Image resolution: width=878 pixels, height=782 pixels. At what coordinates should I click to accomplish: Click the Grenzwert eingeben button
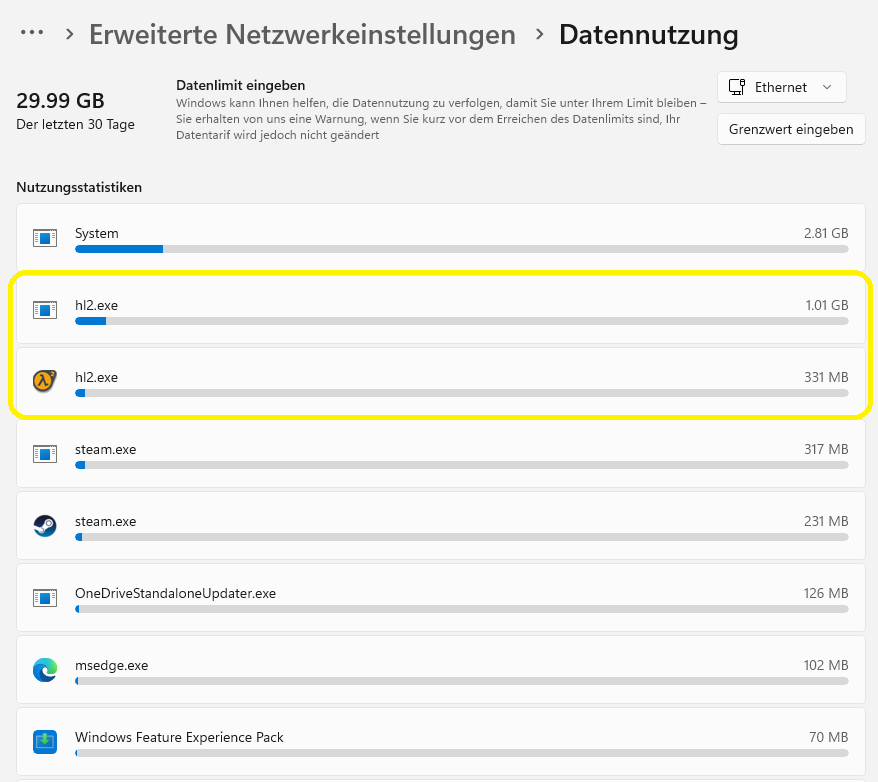click(x=791, y=129)
